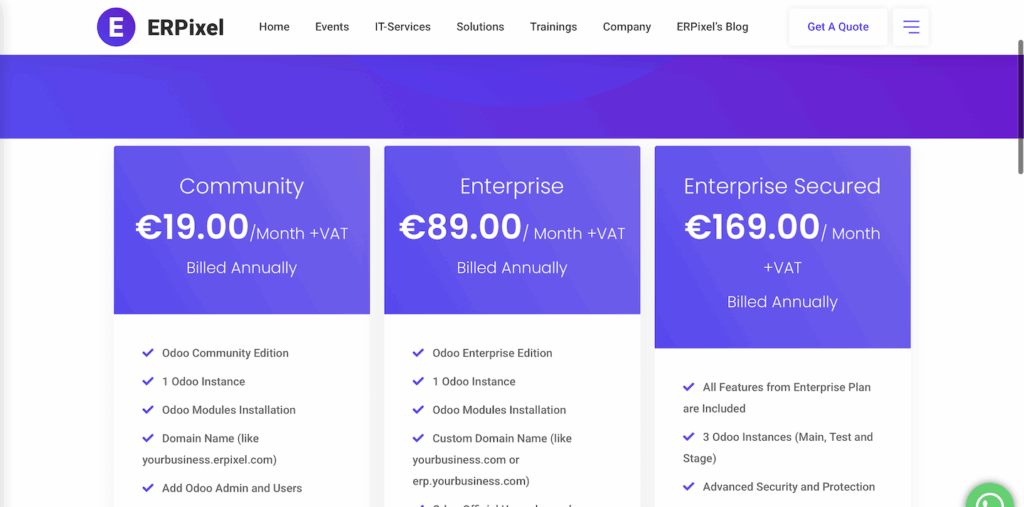Viewport: 1024px width, 507px height.
Task: Click the page vertical scrollbar thumb
Action: pyautogui.click(x=1020, y=106)
